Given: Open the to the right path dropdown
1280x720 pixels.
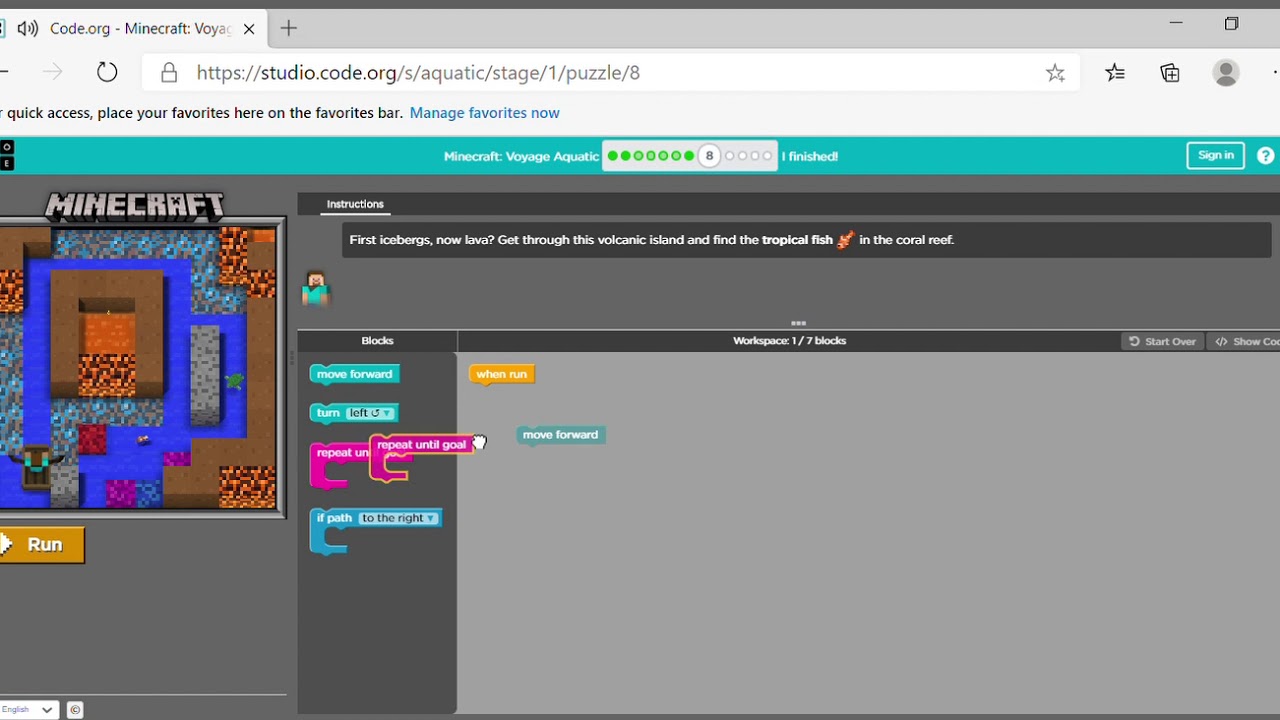Looking at the screenshot, I should click(399, 518).
